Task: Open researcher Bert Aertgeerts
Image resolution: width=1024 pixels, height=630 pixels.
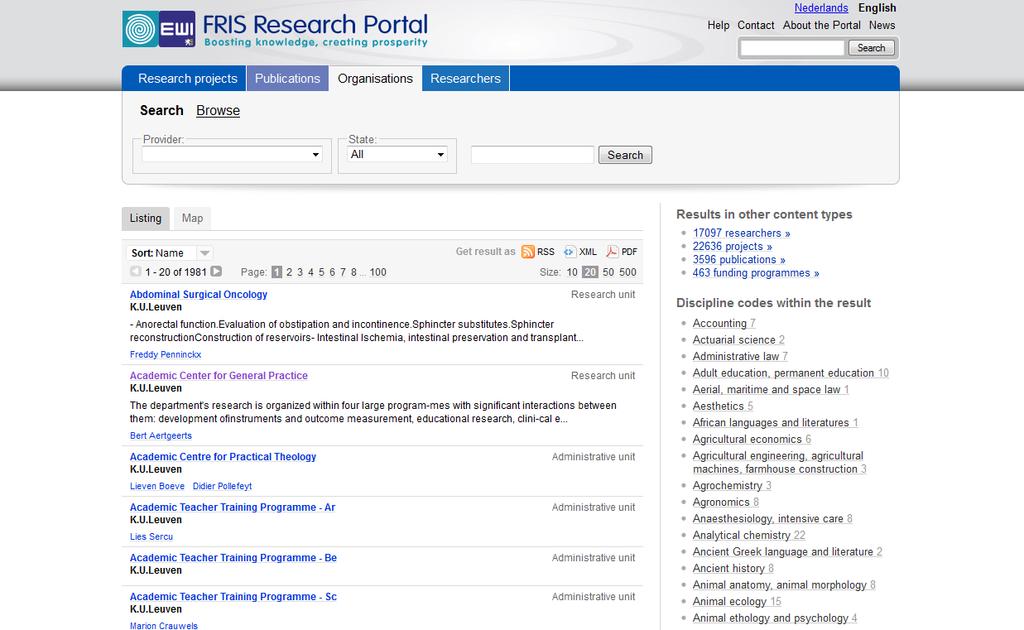Action: (x=161, y=435)
